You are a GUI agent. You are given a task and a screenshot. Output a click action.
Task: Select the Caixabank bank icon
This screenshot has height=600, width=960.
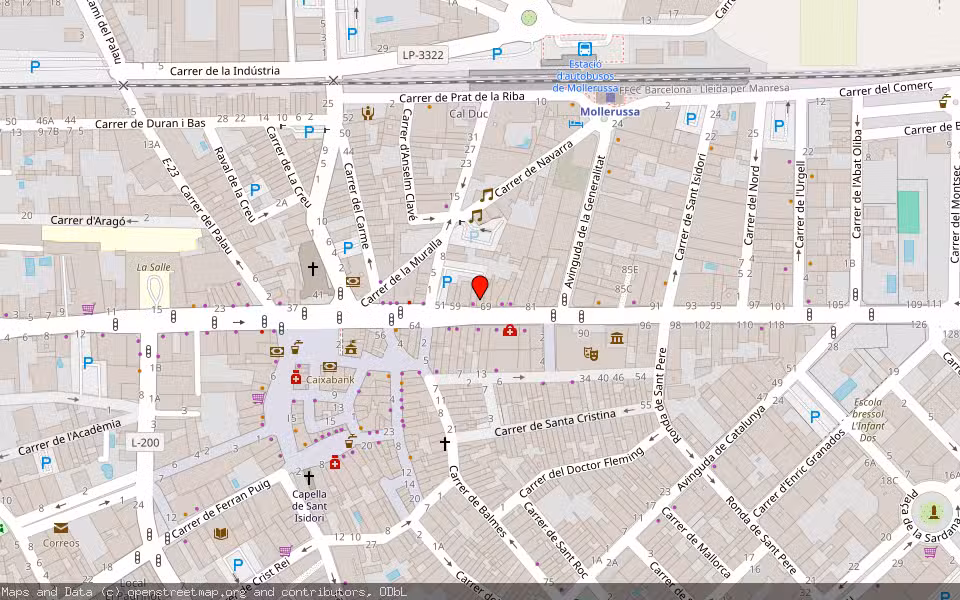pyautogui.click(x=330, y=367)
